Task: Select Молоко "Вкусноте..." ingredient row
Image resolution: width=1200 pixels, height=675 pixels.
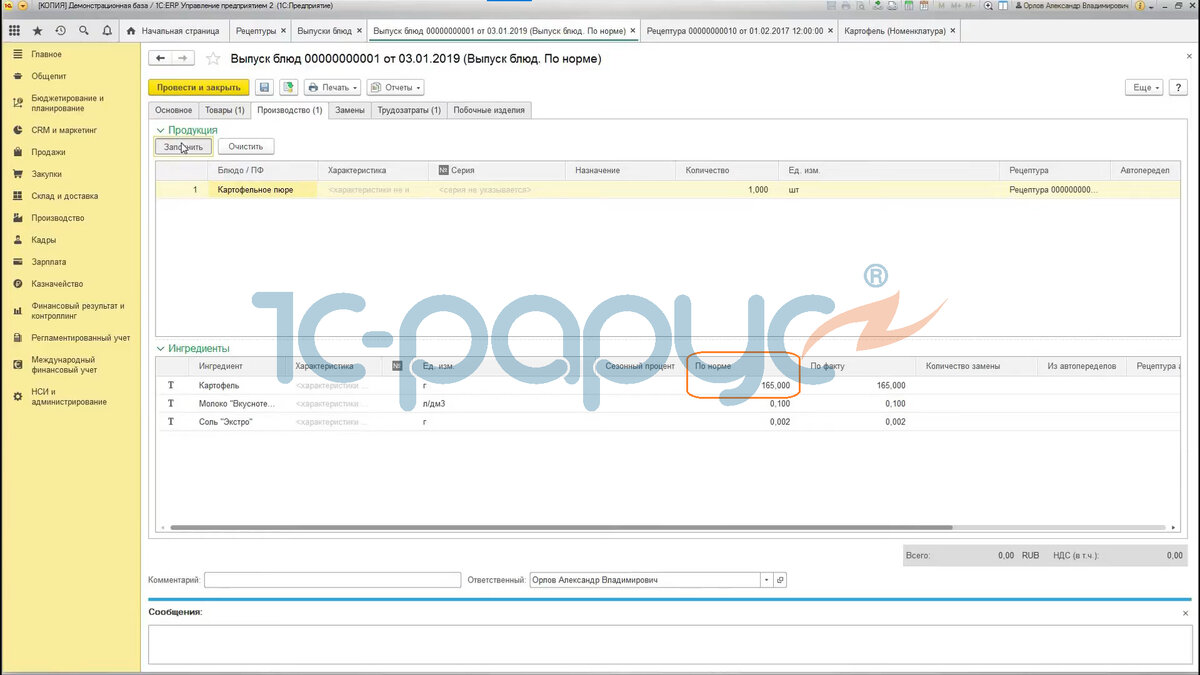Action: pos(668,403)
